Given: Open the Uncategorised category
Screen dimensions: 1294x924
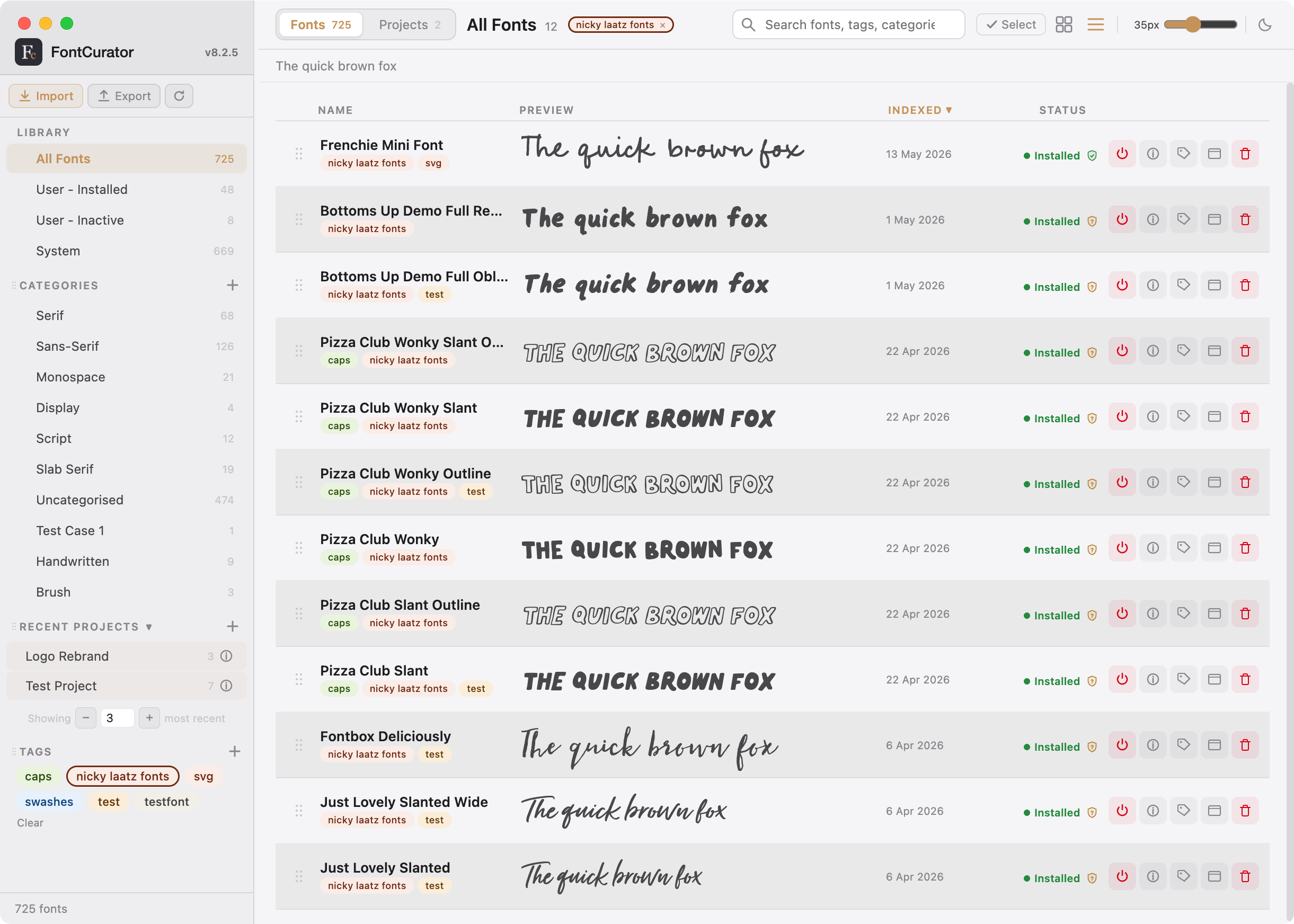Looking at the screenshot, I should [126, 500].
